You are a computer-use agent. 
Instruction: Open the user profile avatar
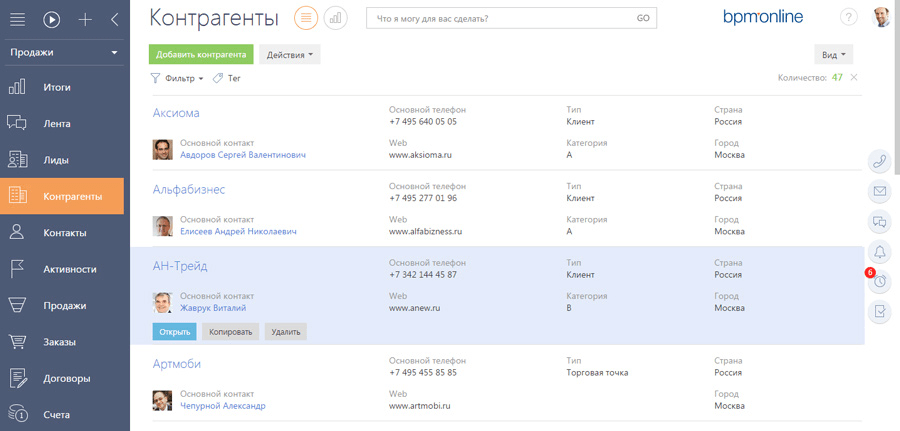click(x=881, y=17)
